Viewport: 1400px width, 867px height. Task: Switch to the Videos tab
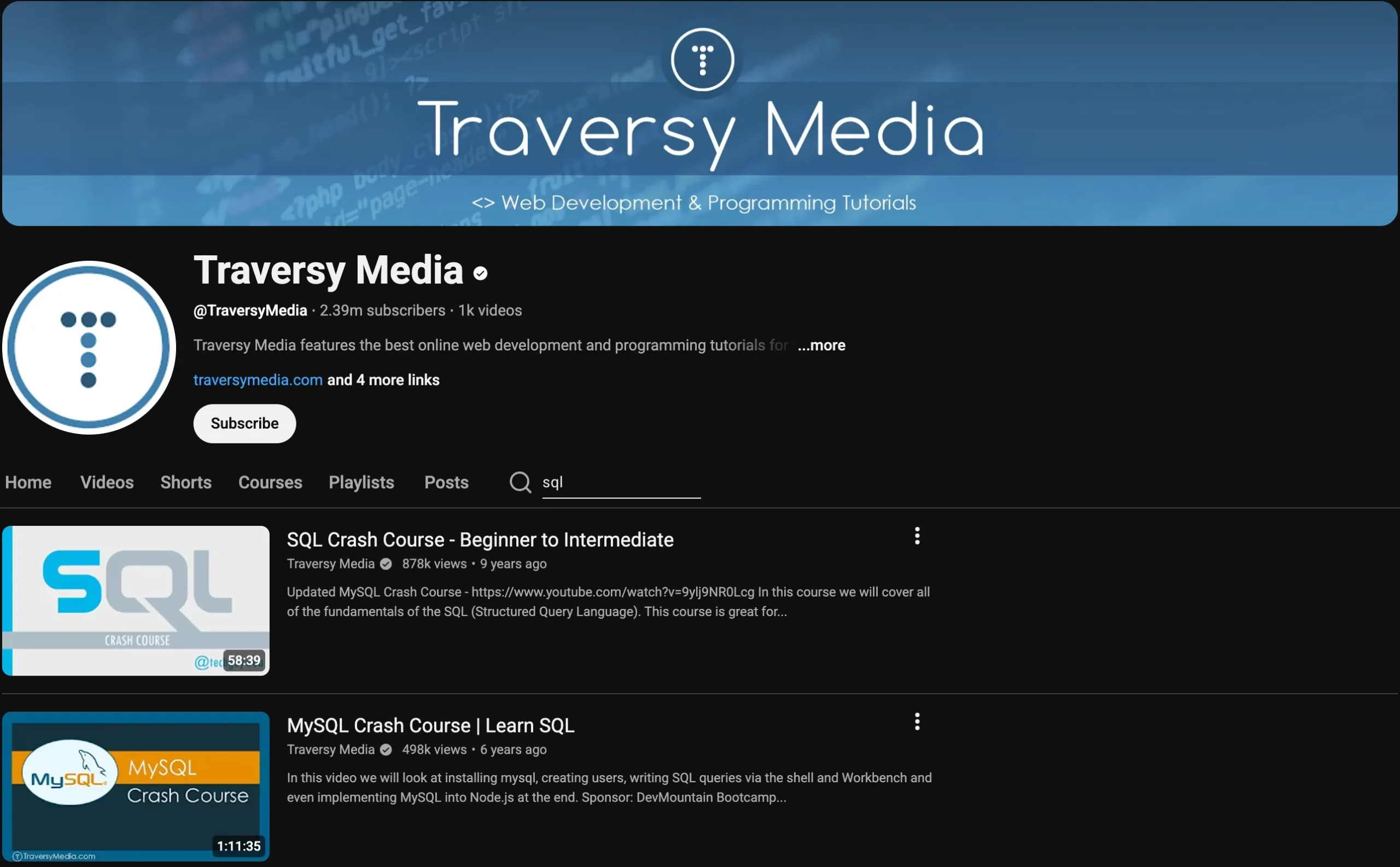click(x=107, y=482)
